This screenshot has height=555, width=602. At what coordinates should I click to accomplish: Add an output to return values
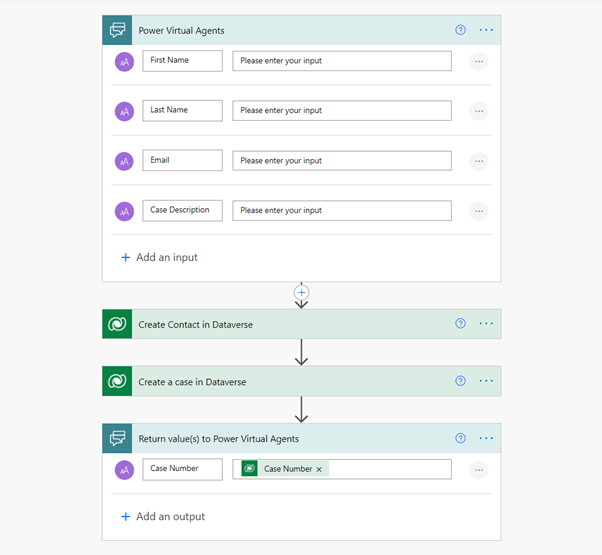pyautogui.click(x=163, y=516)
